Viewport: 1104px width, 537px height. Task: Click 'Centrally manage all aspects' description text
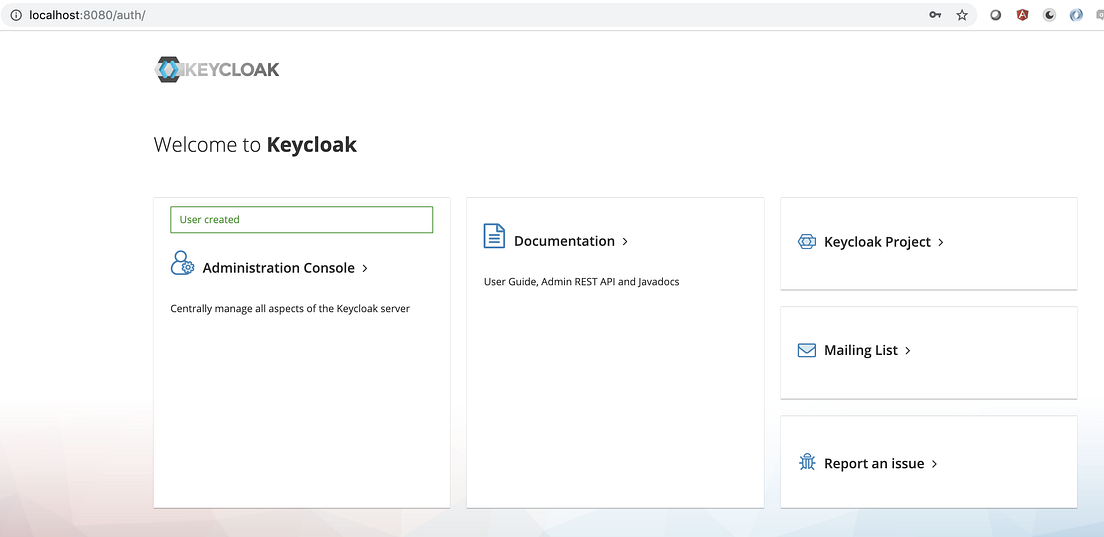tap(290, 308)
